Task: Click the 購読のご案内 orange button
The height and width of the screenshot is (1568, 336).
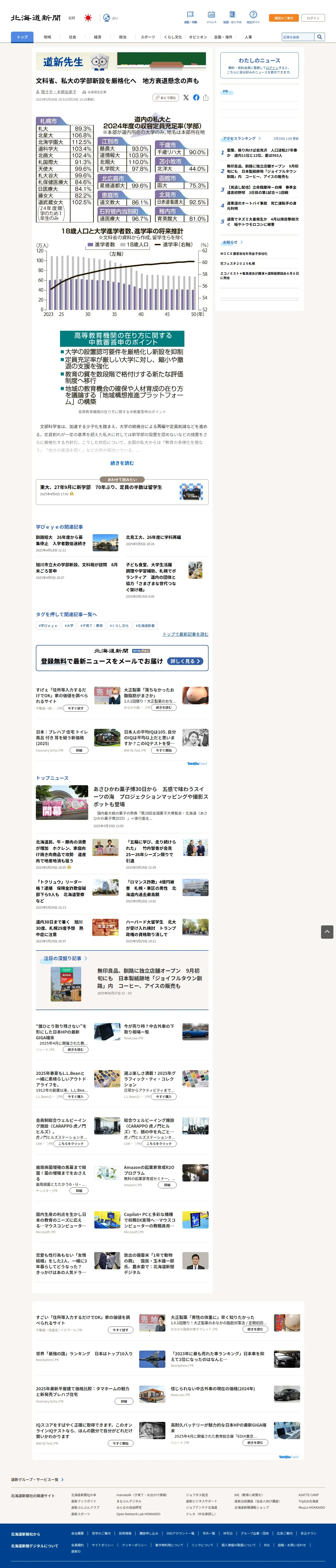Action: [284, 18]
